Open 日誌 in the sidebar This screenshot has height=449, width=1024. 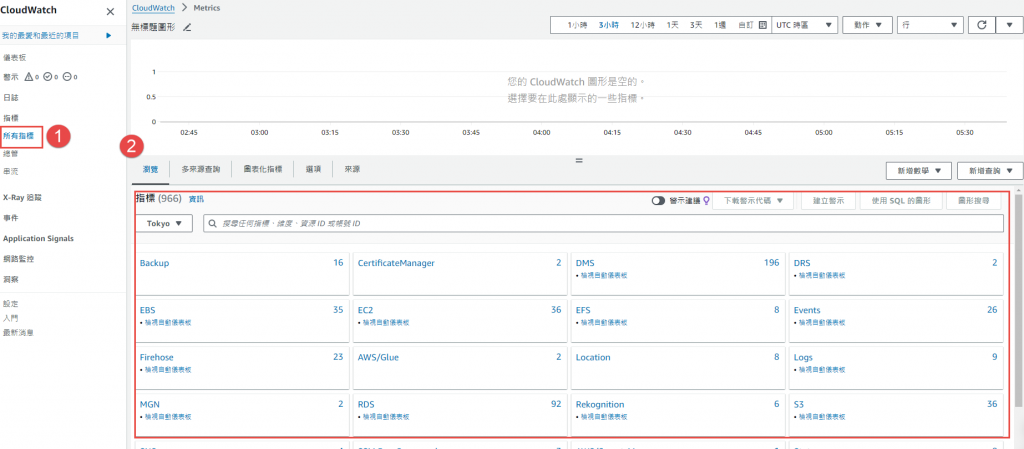[10, 97]
